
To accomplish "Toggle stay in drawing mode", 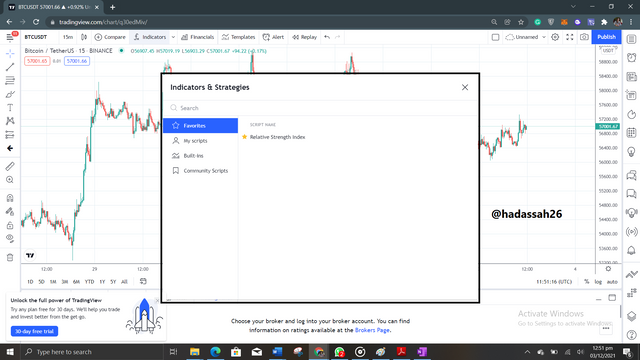I will tap(10, 211).
